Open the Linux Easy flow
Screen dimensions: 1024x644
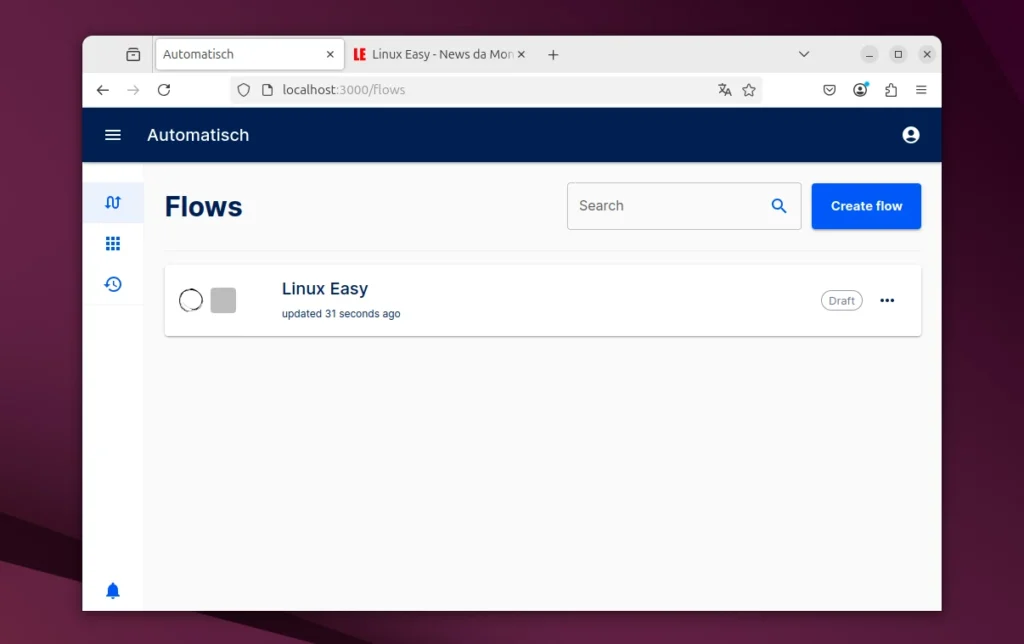click(325, 289)
